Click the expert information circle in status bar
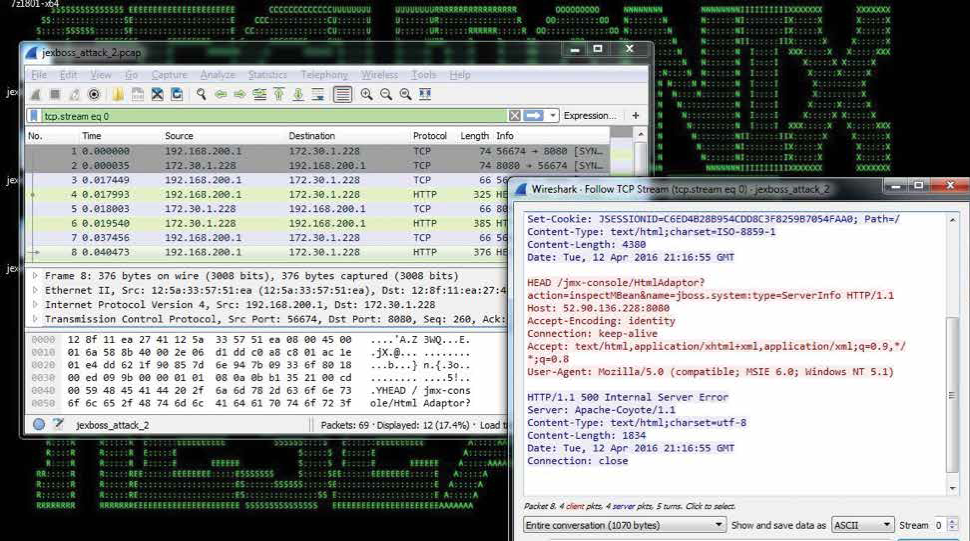This screenshot has height=541, width=970. coord(39,424)
